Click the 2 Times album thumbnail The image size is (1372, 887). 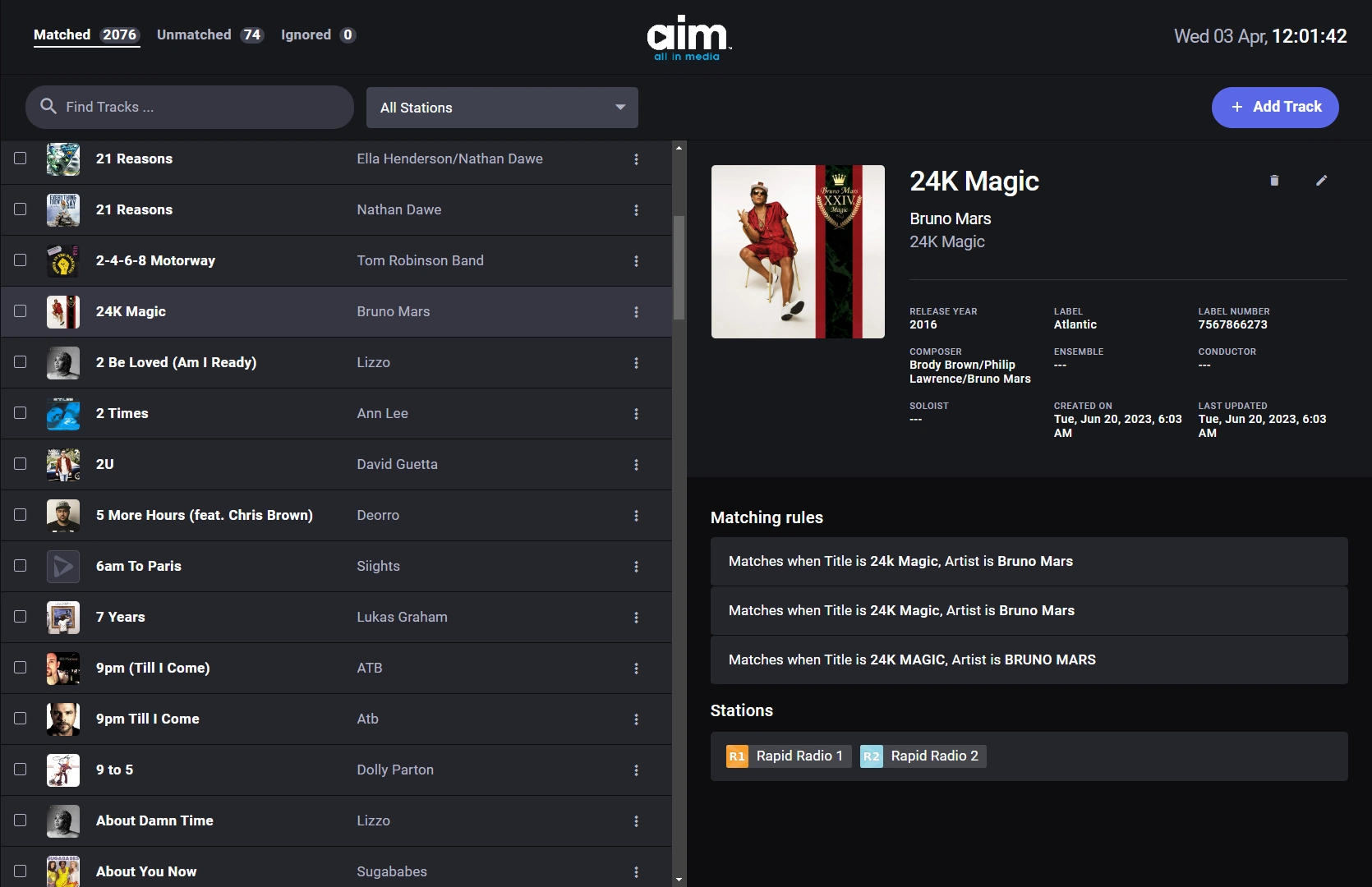click(63, 414)
